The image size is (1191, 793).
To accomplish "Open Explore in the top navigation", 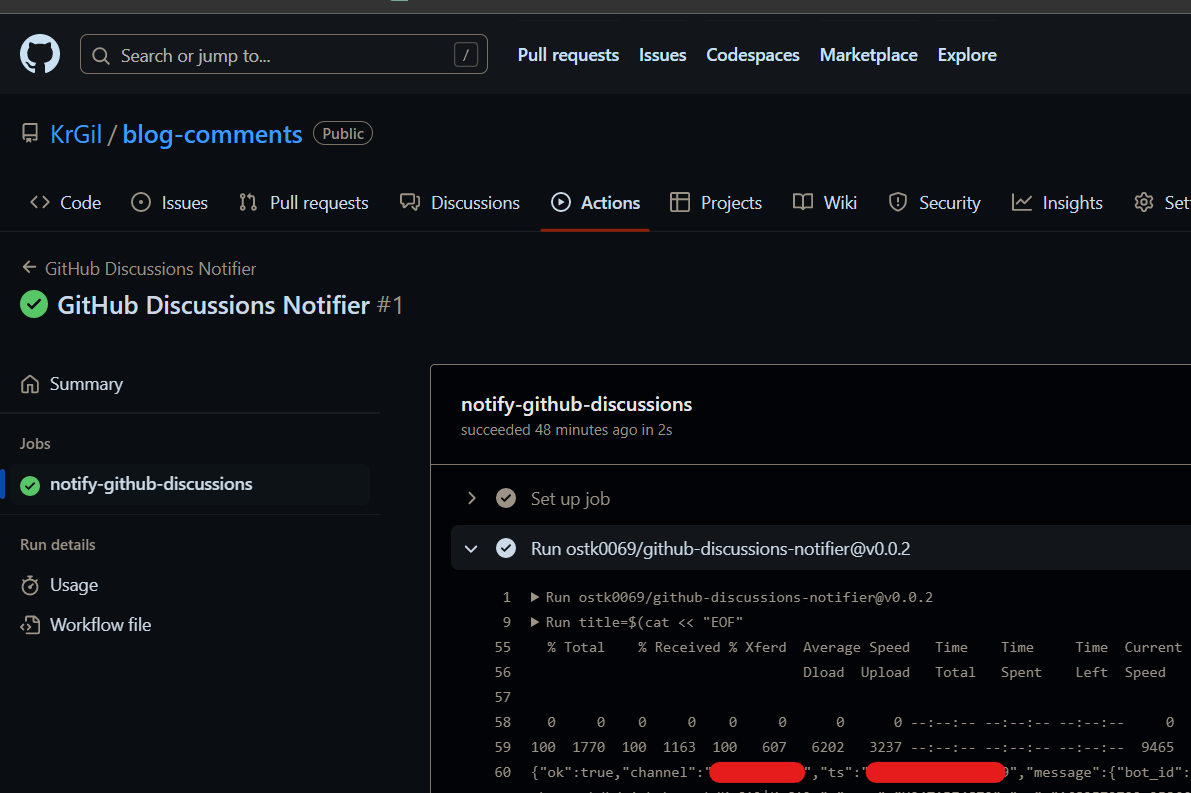I will pos(967,55).
